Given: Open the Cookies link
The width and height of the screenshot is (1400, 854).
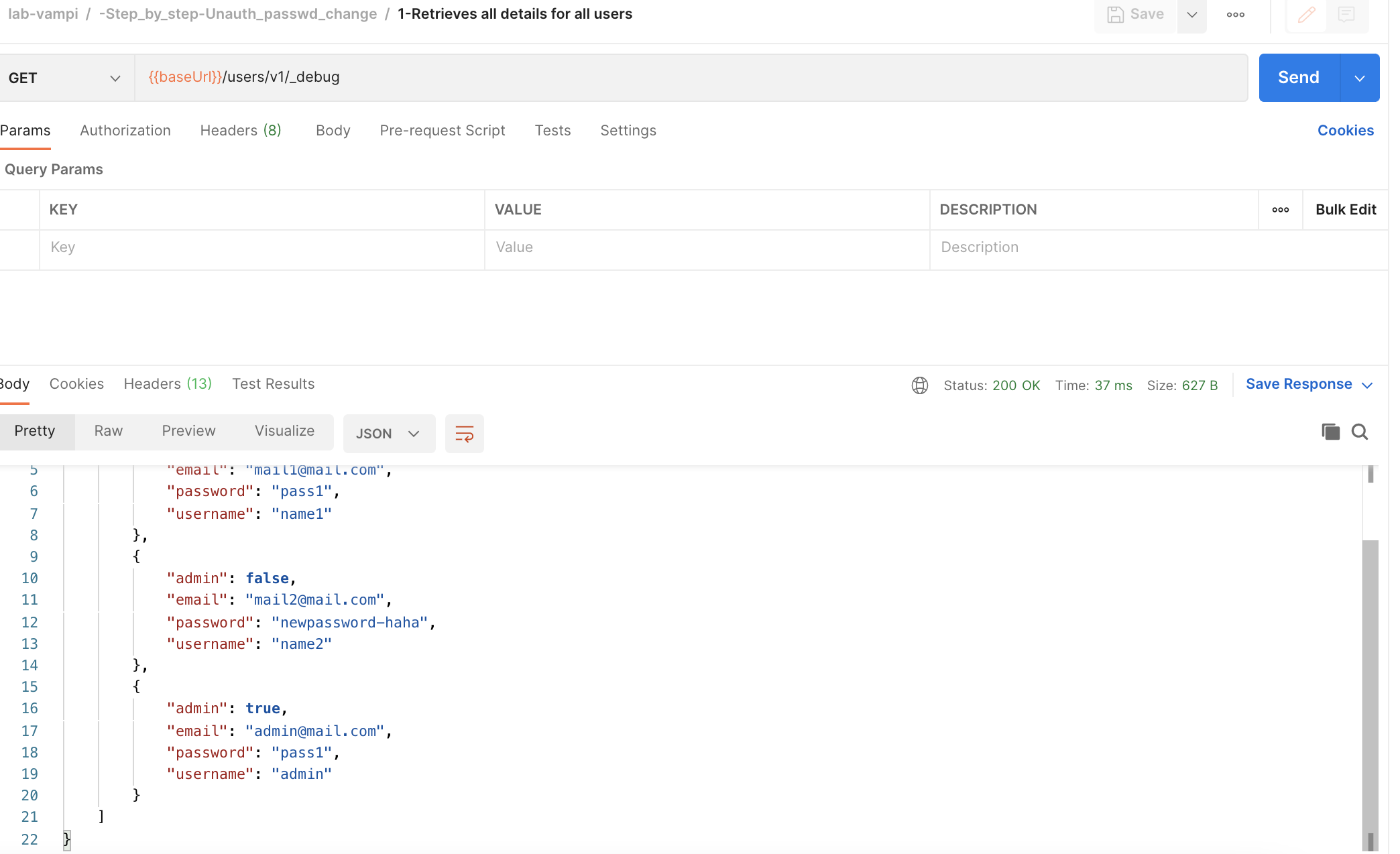Looking at the screenshot, I should 1345,131.
